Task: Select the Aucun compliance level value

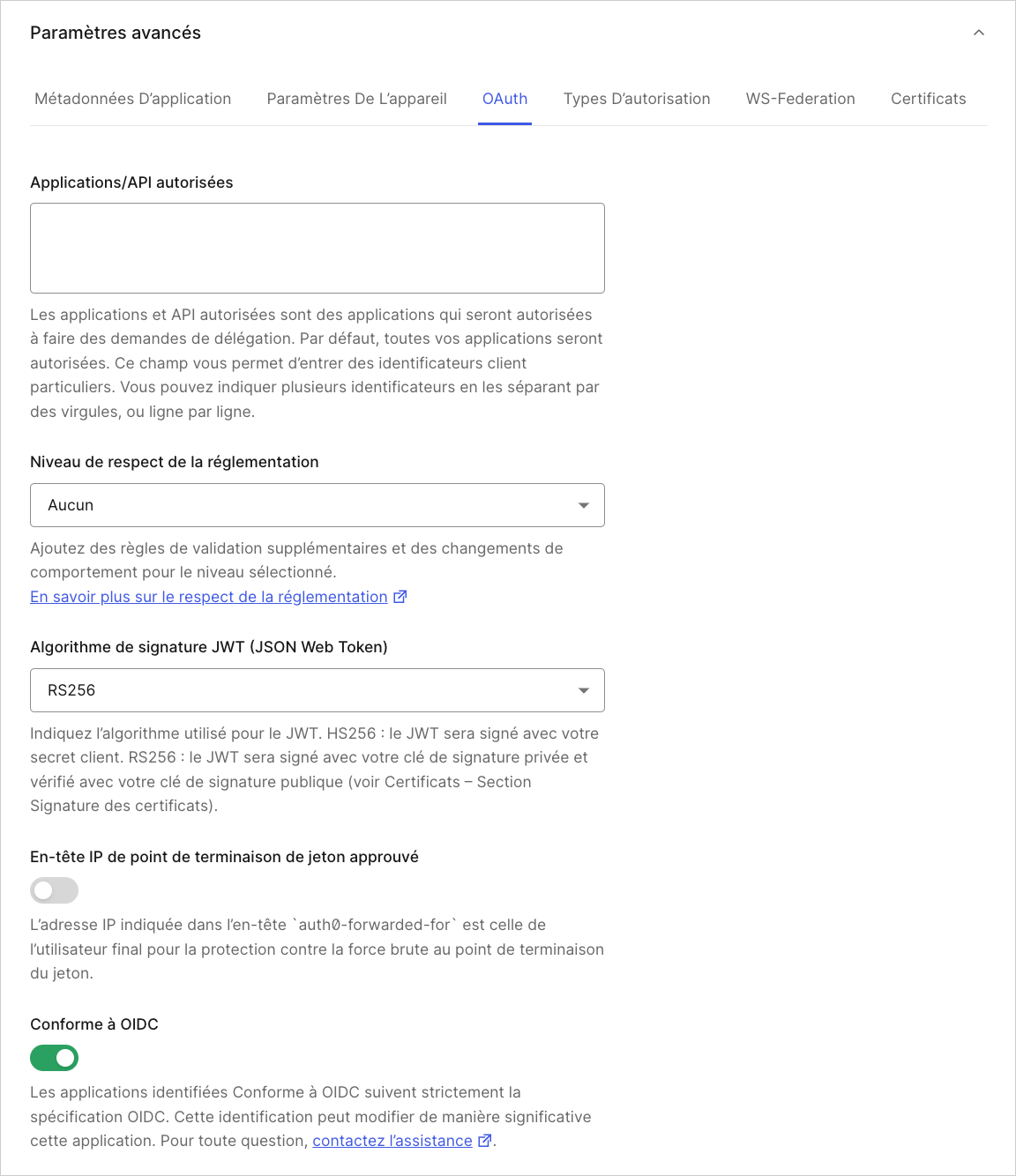Action: pos(71,505)
